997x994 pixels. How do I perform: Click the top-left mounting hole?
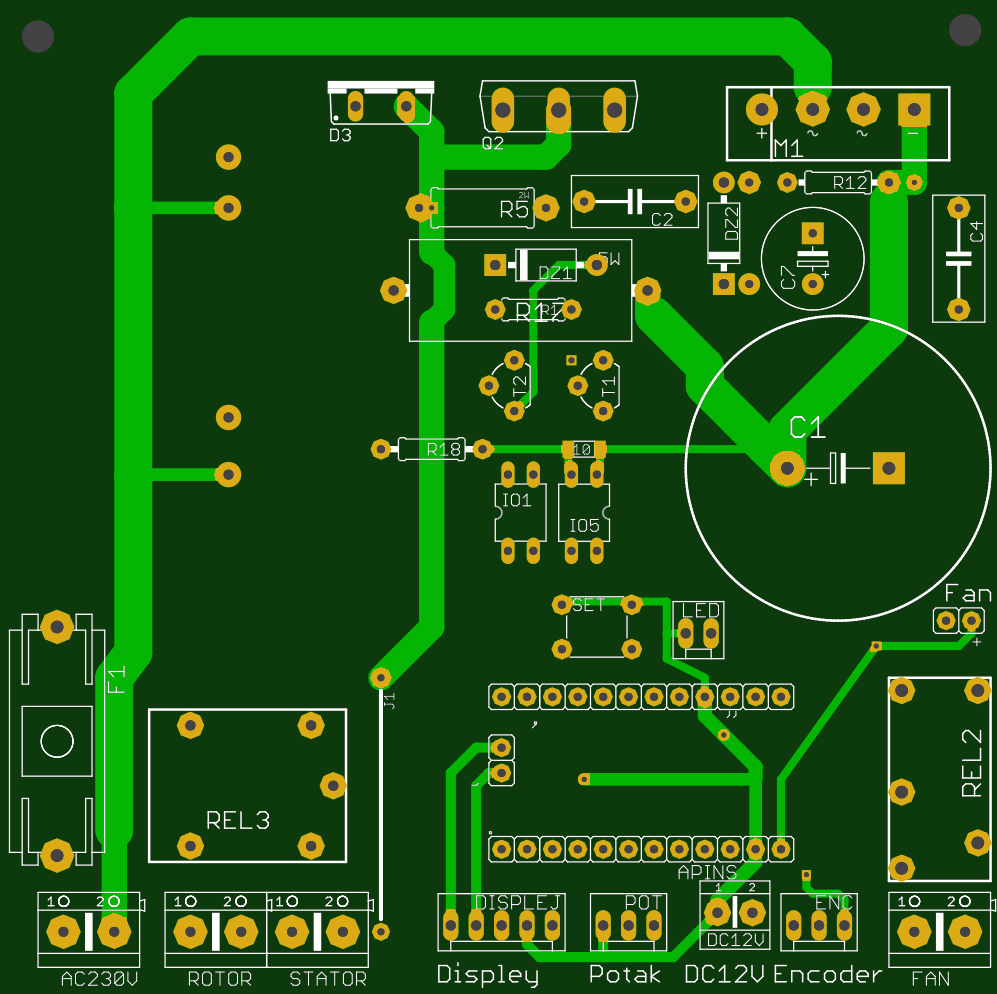coord(38,38)
